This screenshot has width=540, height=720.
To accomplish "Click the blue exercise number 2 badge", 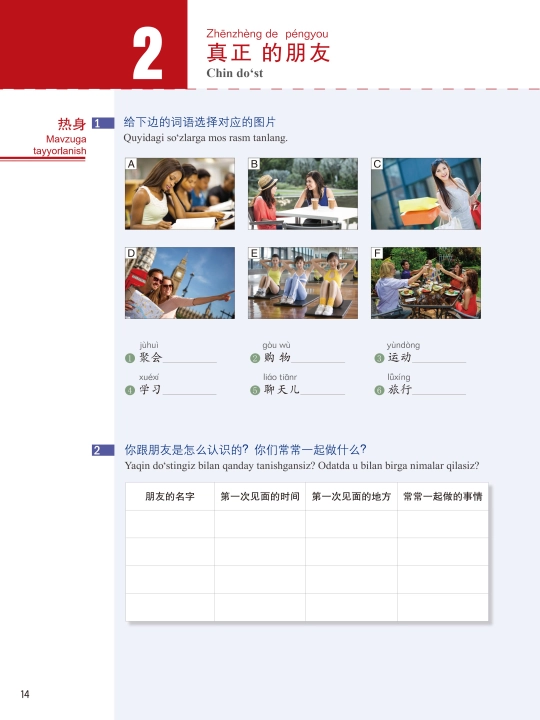I will pos(103,450).
